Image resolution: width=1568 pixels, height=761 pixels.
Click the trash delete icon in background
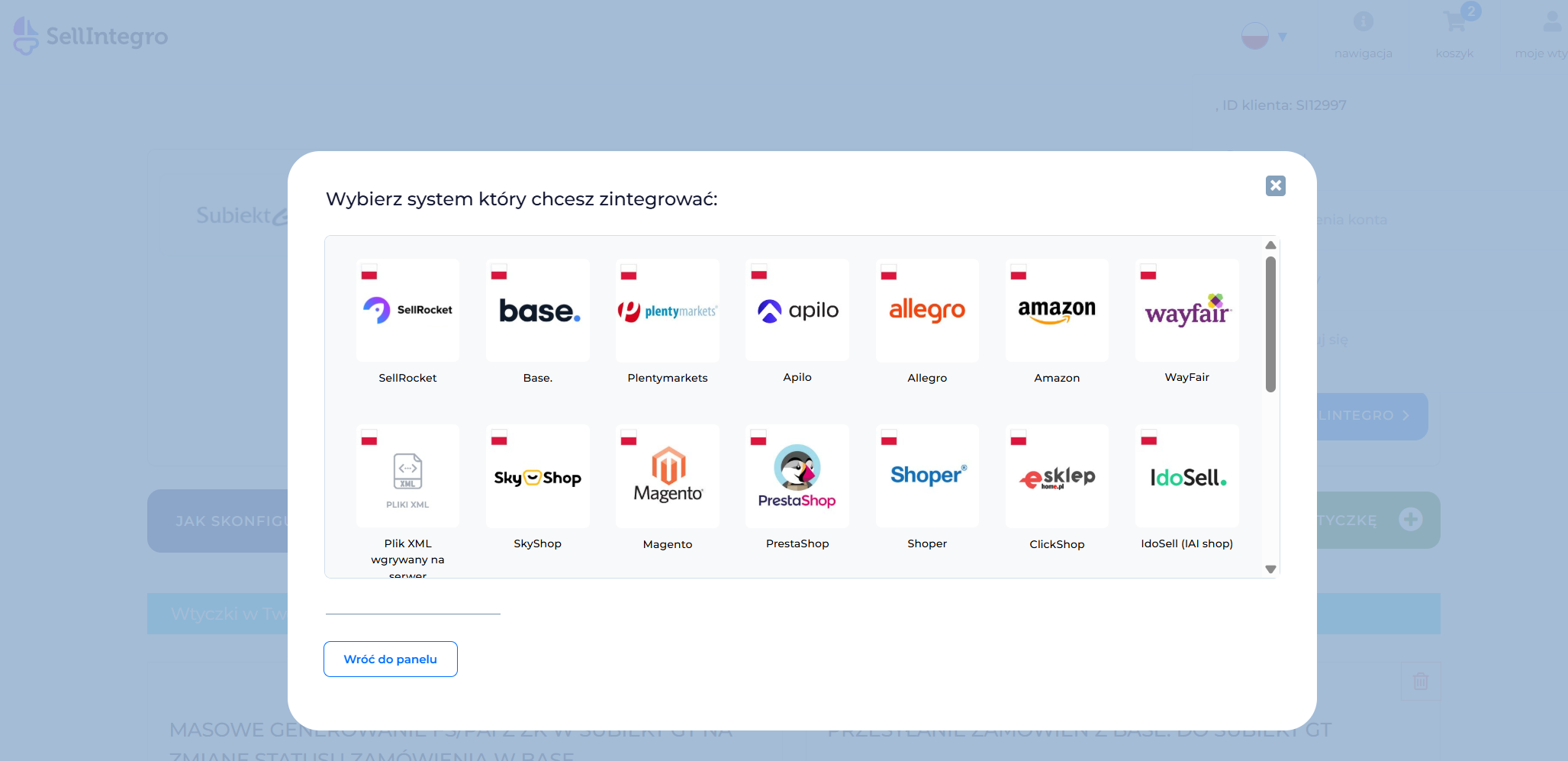(1421, 681)
